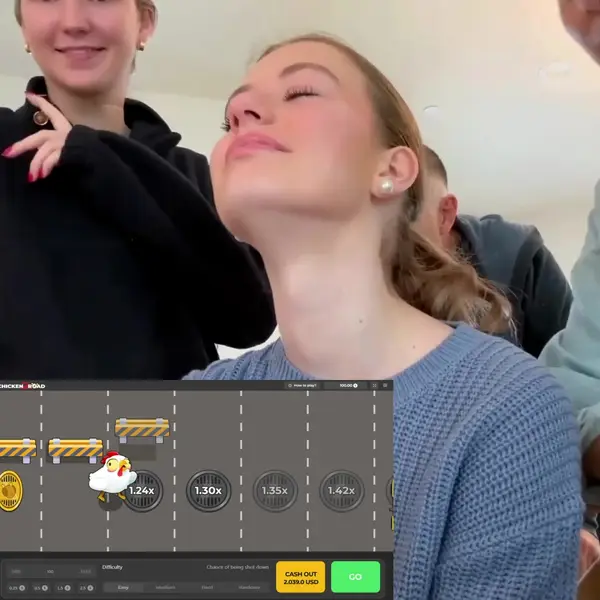The height and width of the screenshot is (600, 600).
Task: Set Medium difficulty
Action: 165,587
